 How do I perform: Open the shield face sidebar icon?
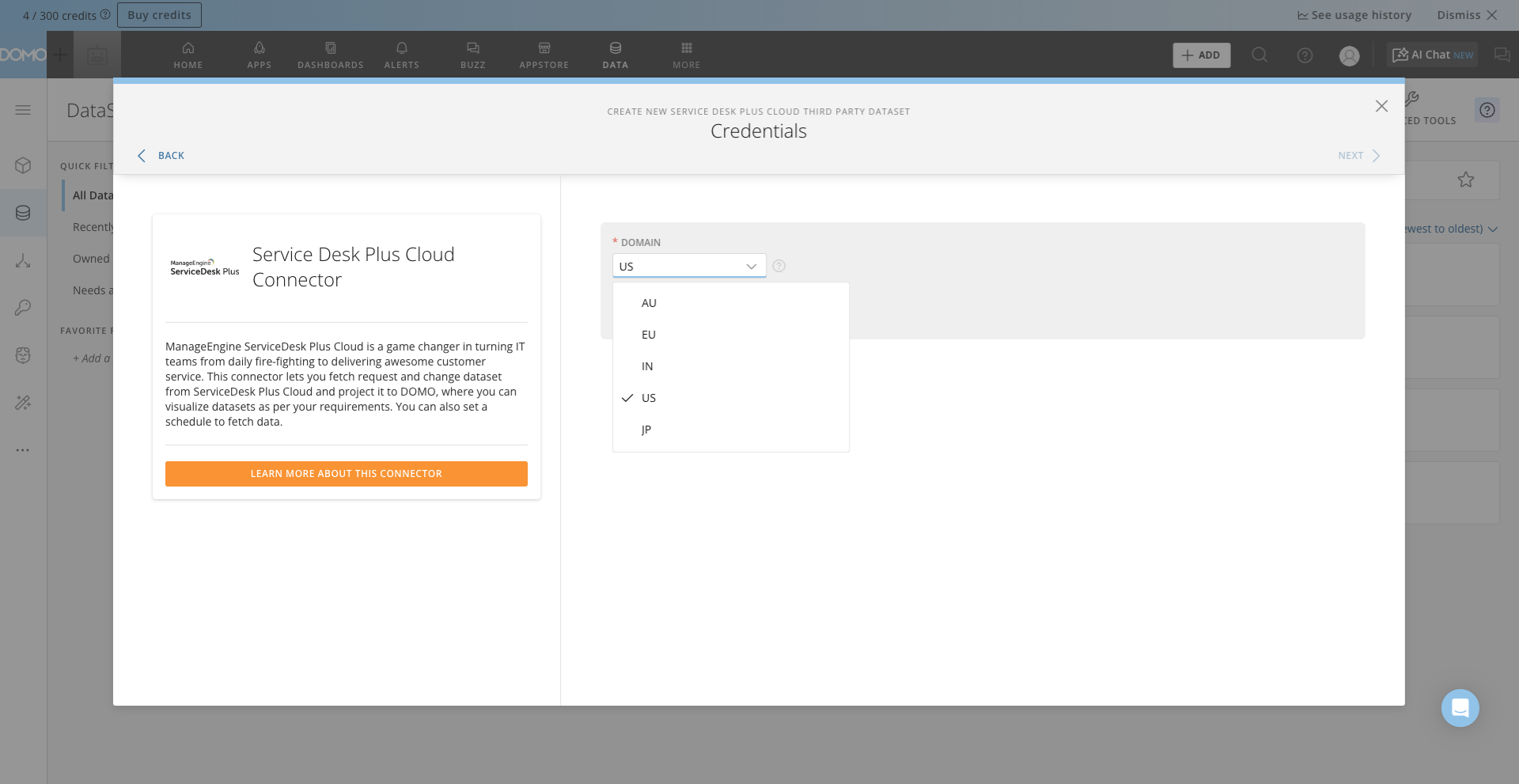coord(23,355)
